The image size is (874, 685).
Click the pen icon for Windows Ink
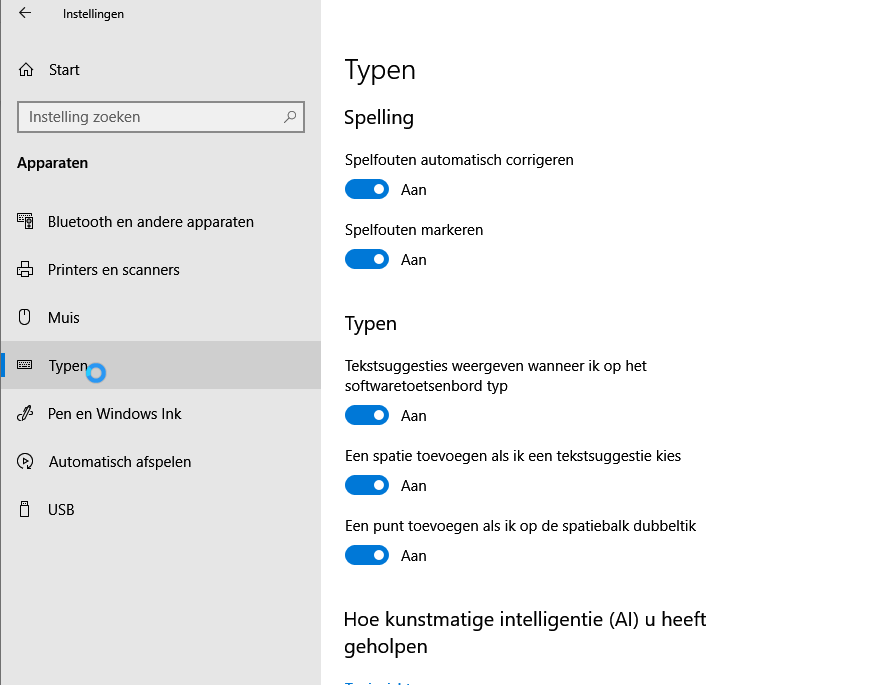pos(26,414)
